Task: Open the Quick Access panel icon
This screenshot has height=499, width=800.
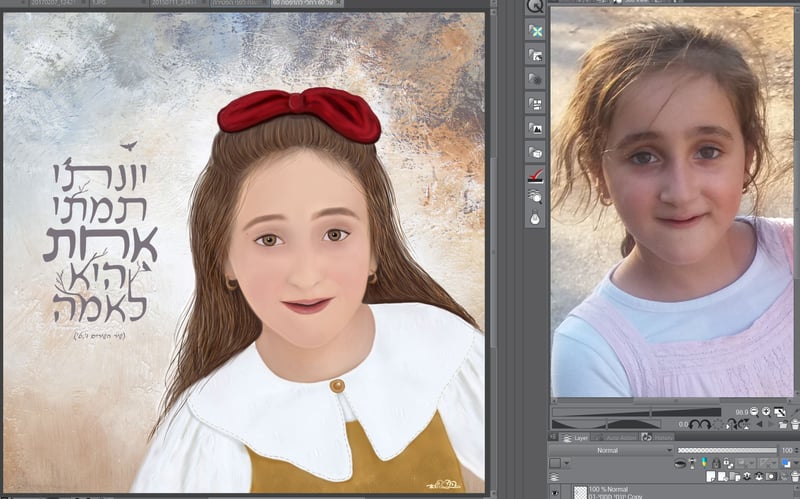Action: (535, 6)
